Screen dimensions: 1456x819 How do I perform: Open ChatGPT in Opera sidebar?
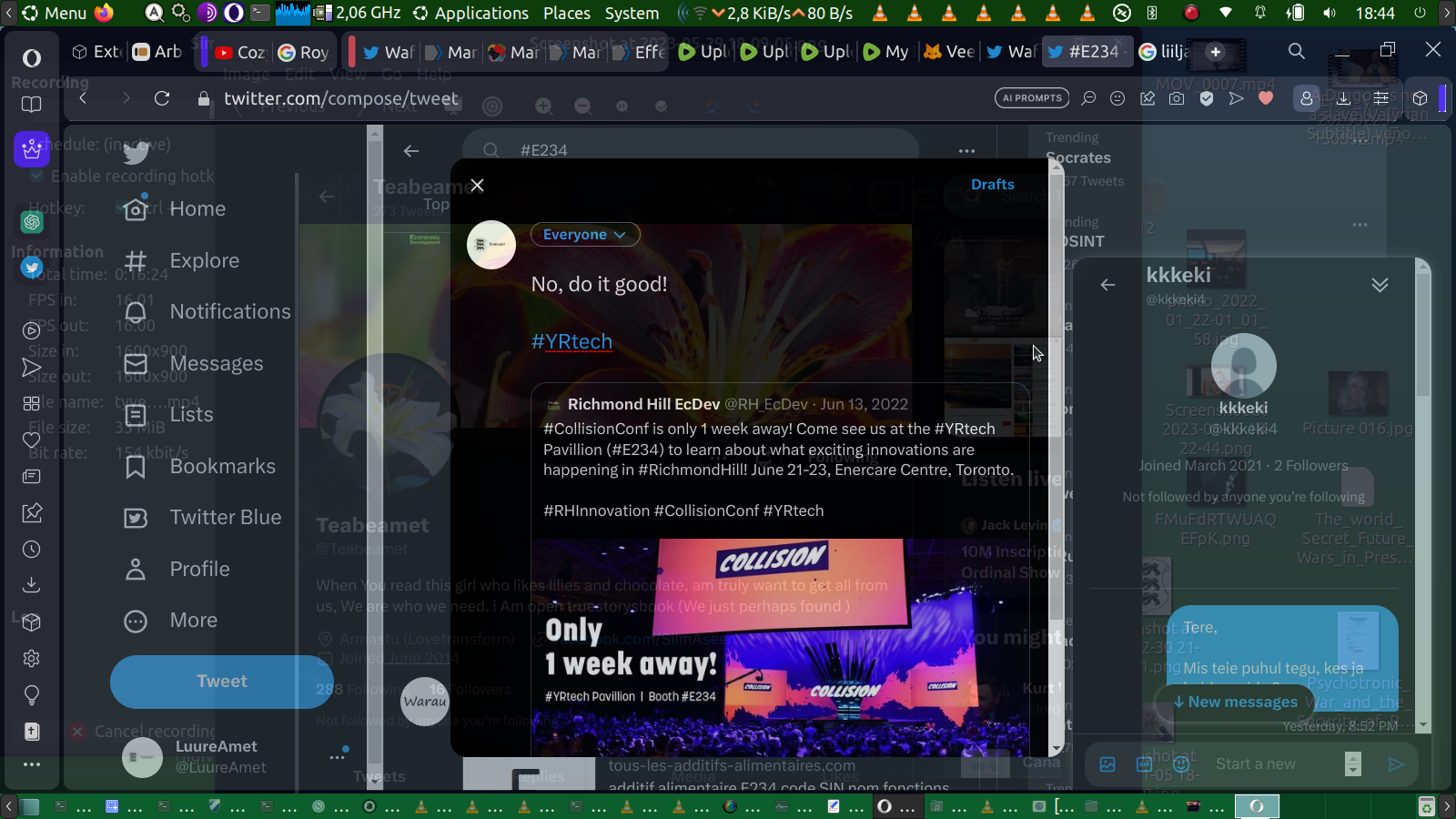32,222
